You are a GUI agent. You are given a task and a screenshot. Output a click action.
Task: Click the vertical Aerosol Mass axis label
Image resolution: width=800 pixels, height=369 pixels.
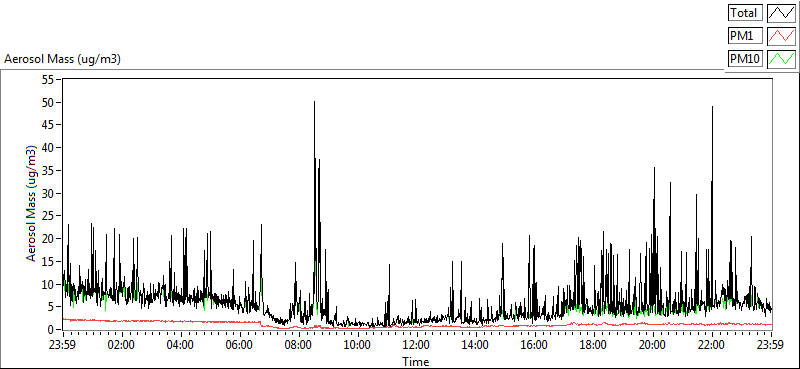tap(31, 203)
